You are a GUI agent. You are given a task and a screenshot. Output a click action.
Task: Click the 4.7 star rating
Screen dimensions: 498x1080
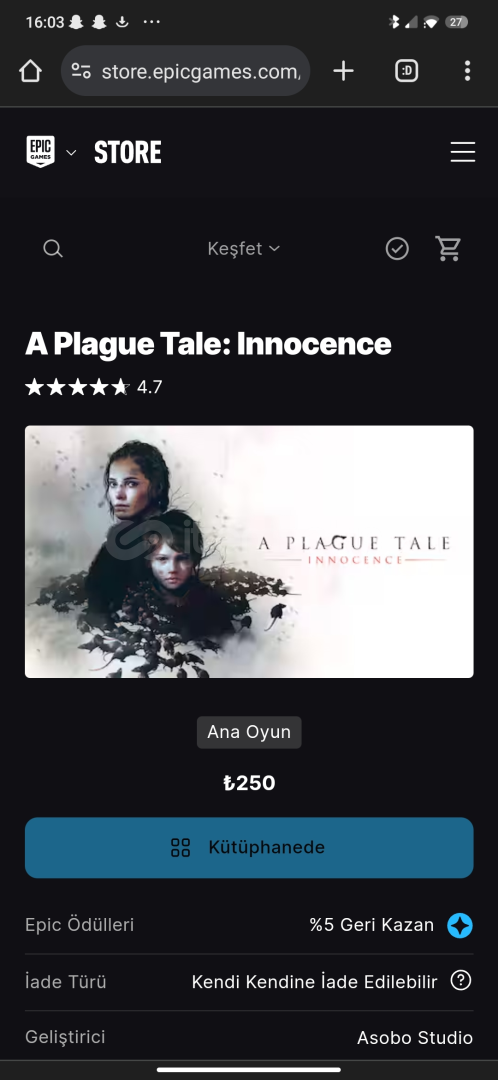(94, 387)
